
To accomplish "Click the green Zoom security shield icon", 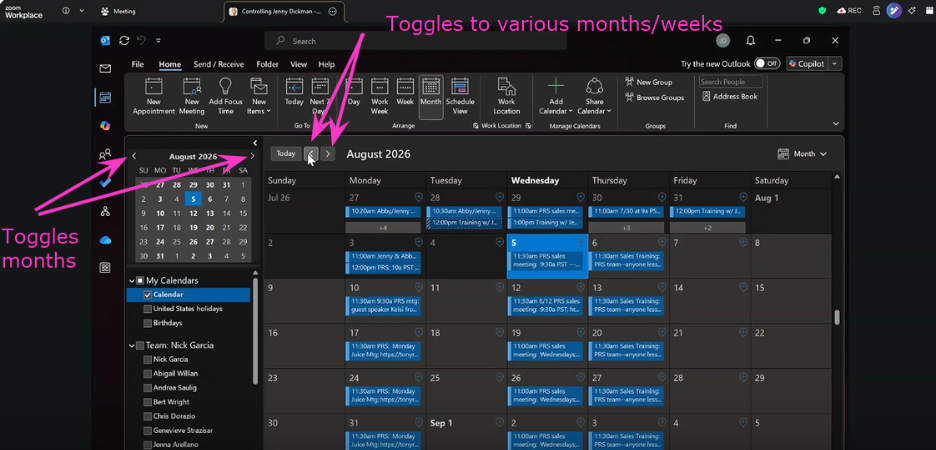I will click(822, 11).
